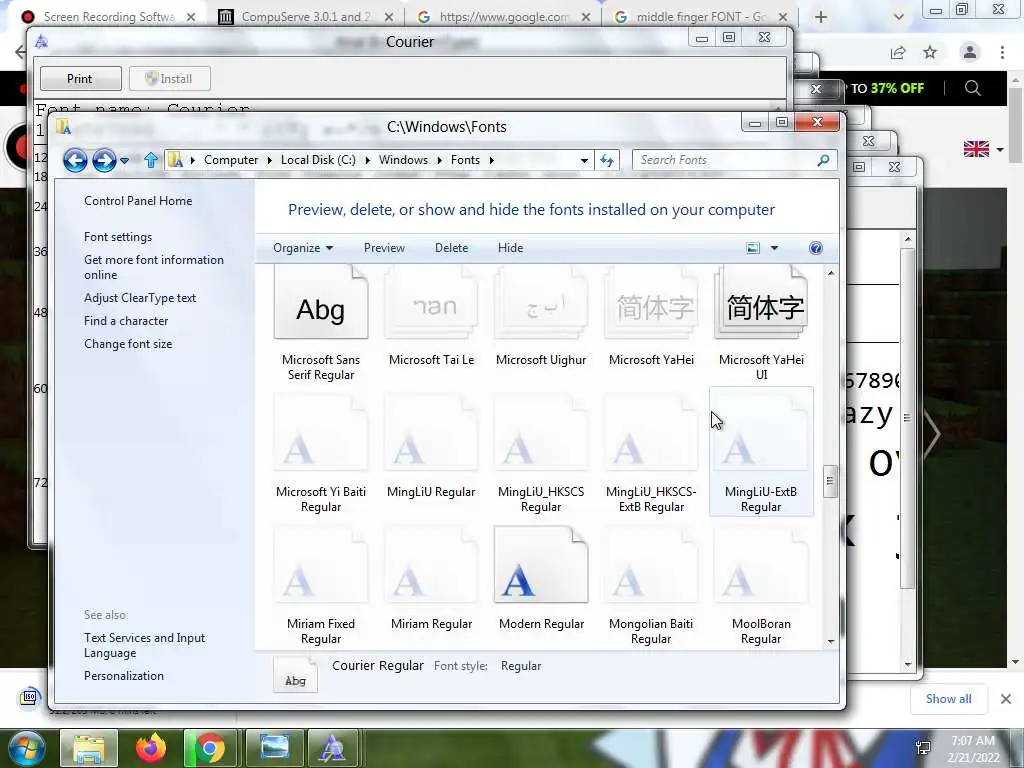
Task: Click the font list scroll up arrow
Action: click(x=831, y=273)
